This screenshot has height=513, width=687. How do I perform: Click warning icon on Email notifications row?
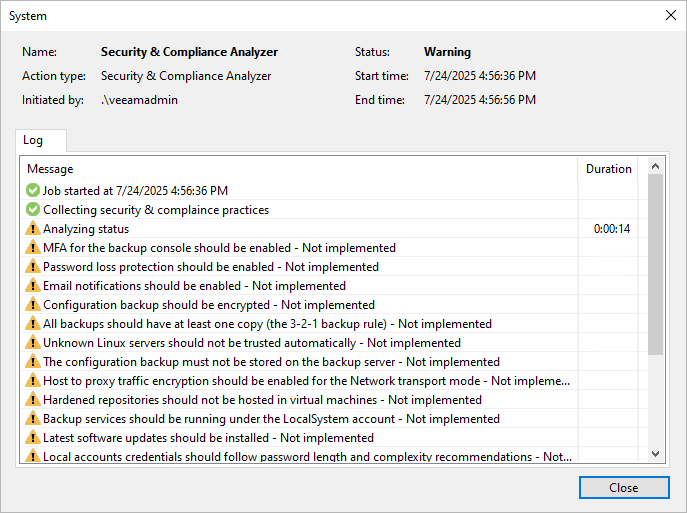33,286
